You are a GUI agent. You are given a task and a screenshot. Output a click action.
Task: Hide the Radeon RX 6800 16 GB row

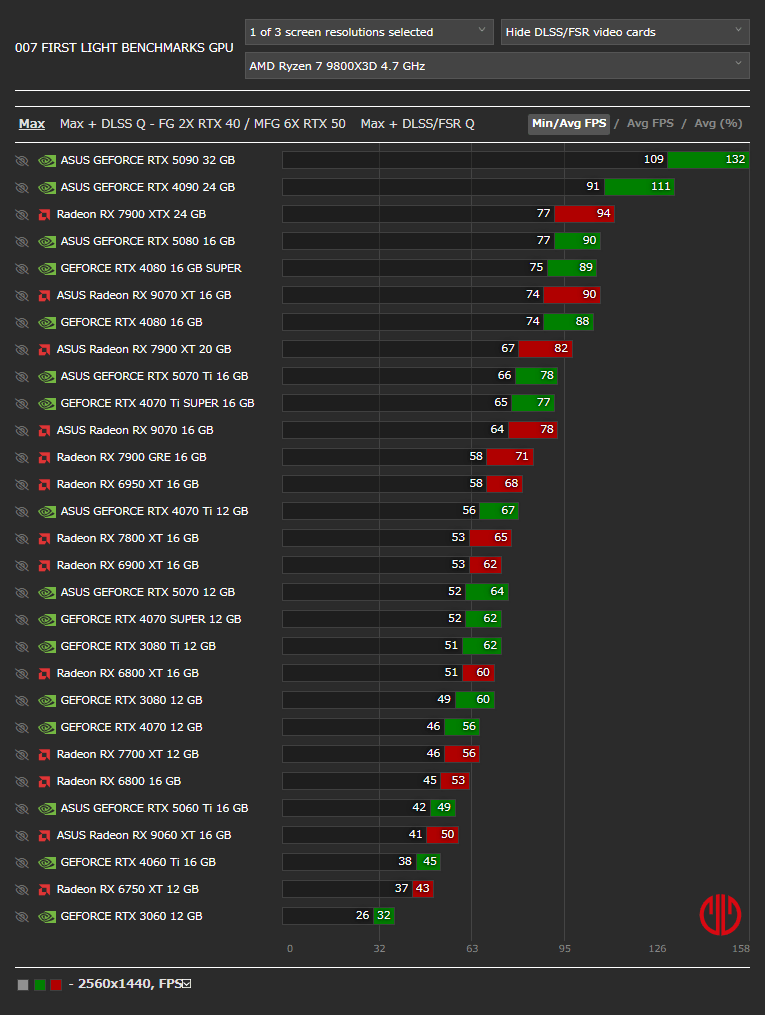(22, 782)
